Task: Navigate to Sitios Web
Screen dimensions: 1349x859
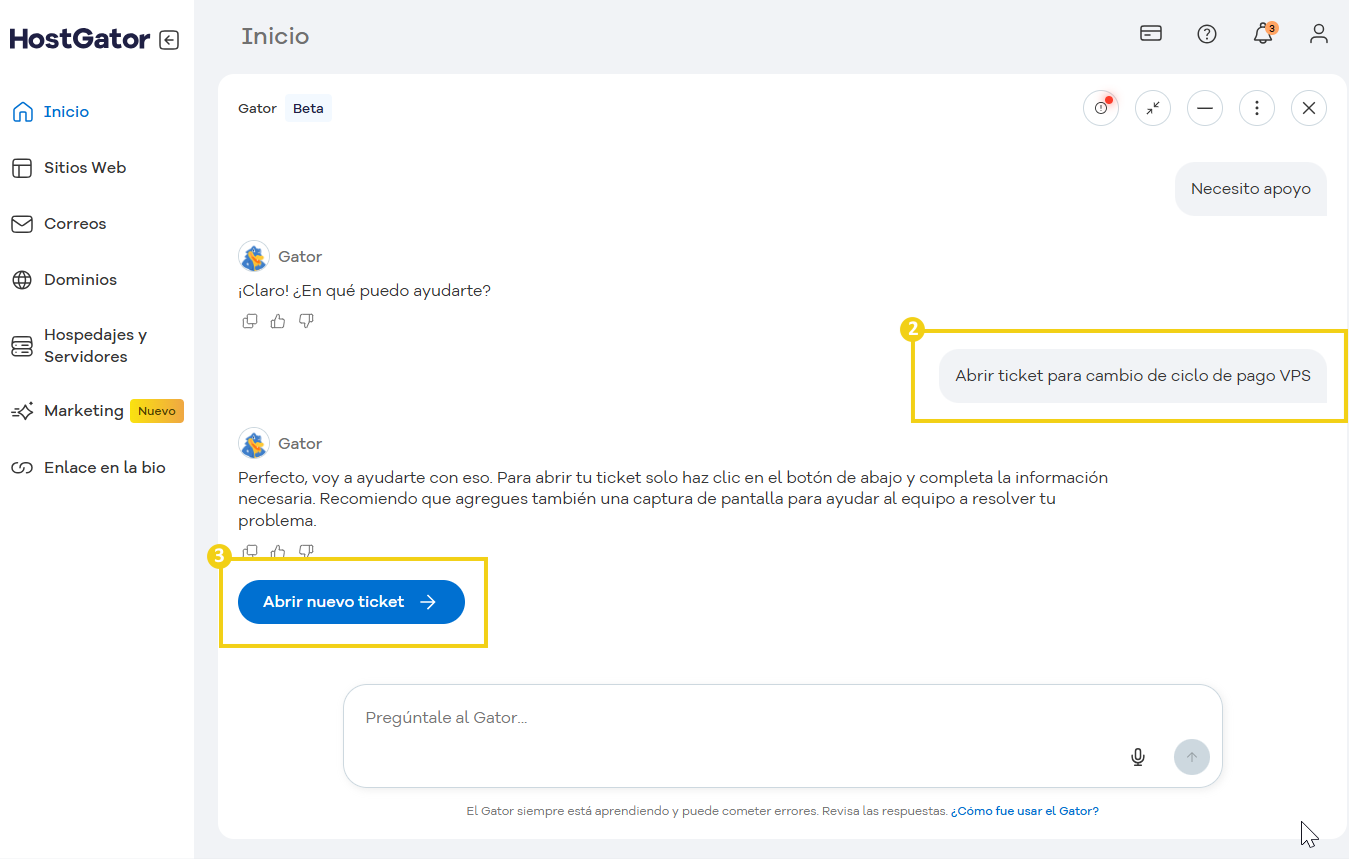Action: pyautogui.click(x=85, y=167)
